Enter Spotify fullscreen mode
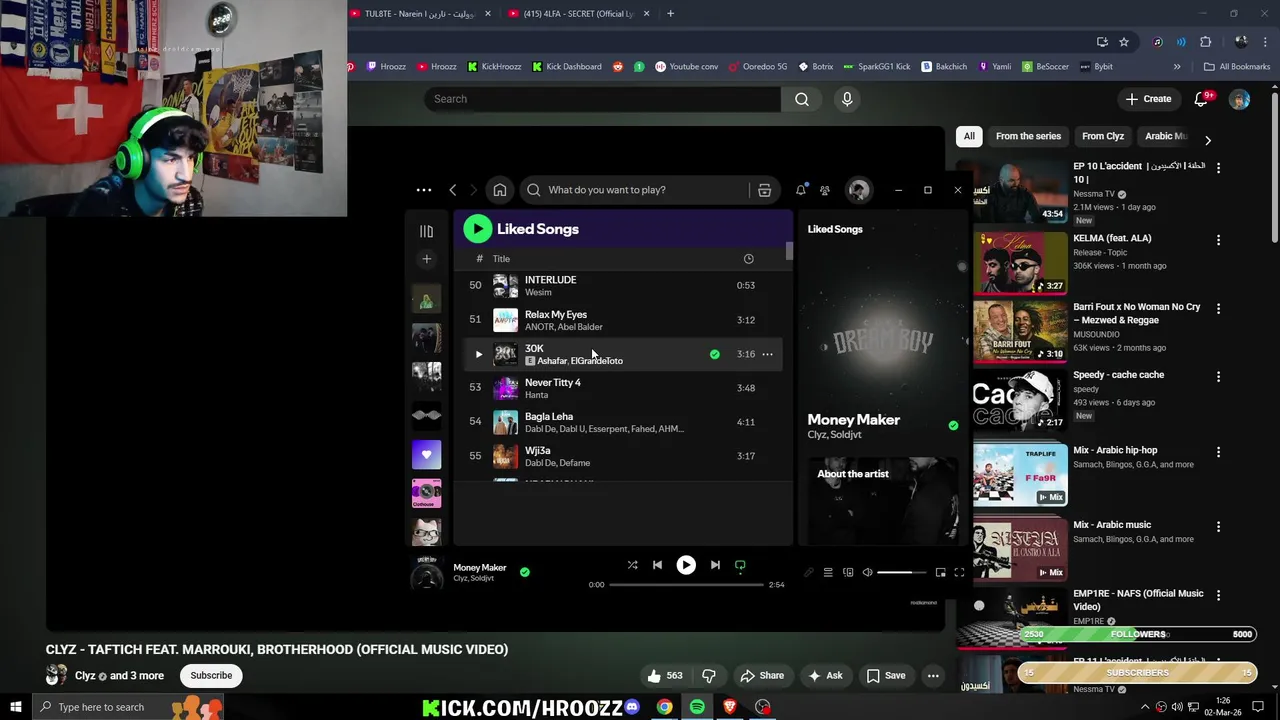This screenshot has width=1280, height=720. [959, 572]
